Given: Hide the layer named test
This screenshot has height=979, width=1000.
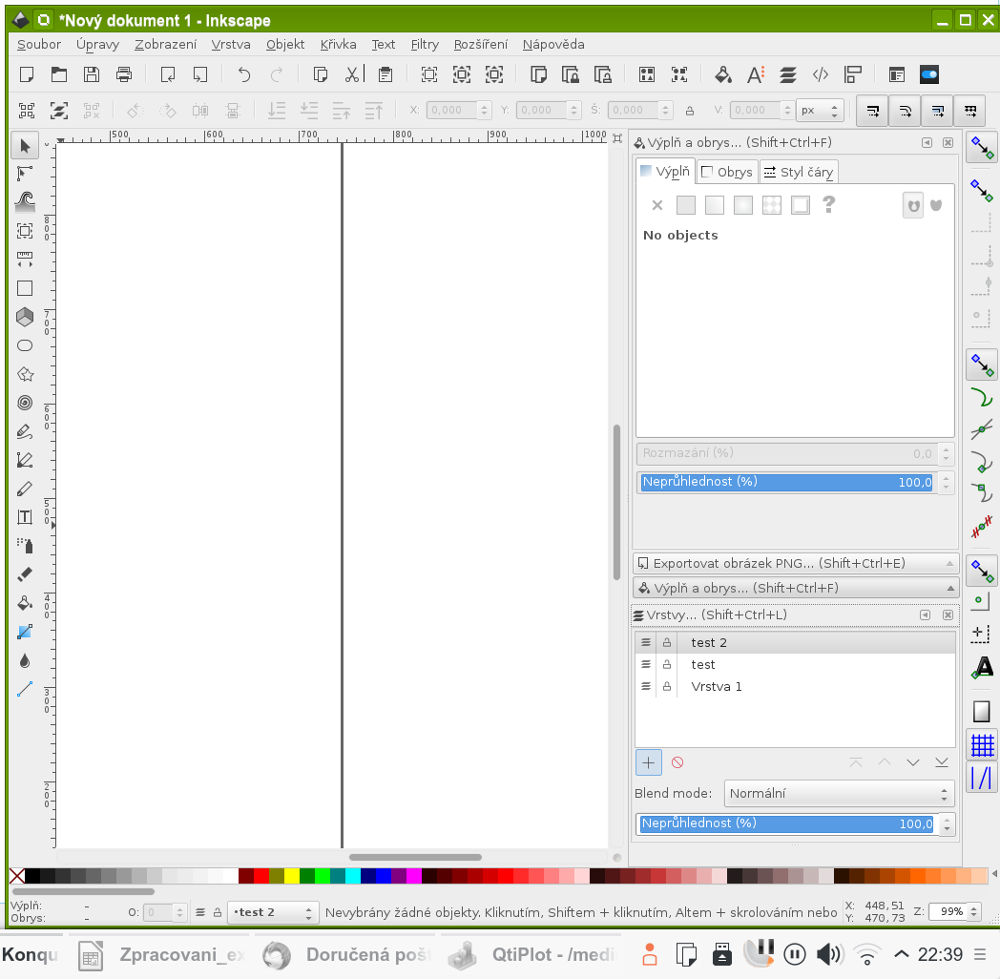Looking at the screenshot, I should [646, 664].
